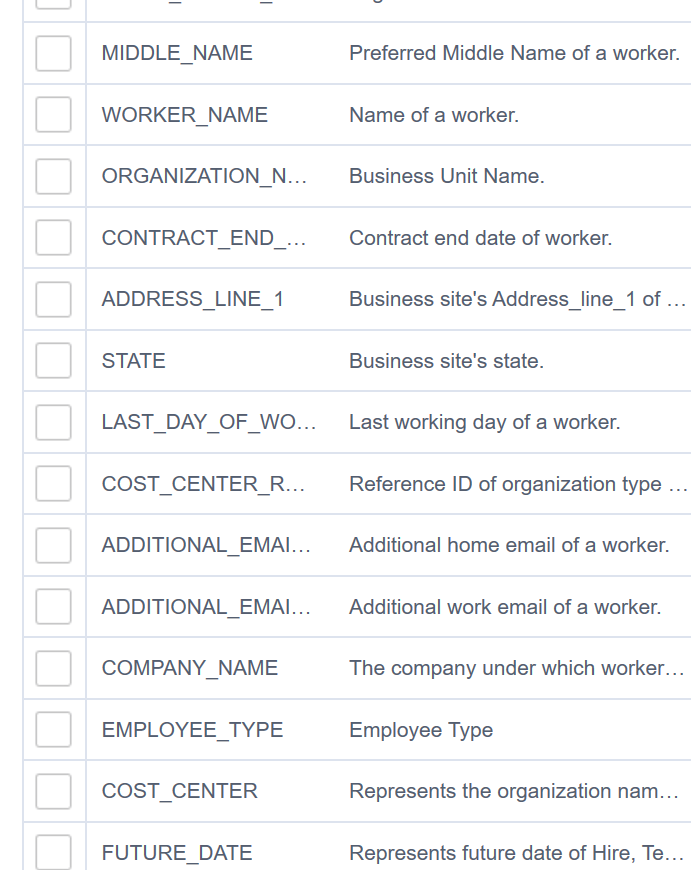Click the 'Business site's state.' description
This screenshot has width=691, height=870.
pos(446,361)
